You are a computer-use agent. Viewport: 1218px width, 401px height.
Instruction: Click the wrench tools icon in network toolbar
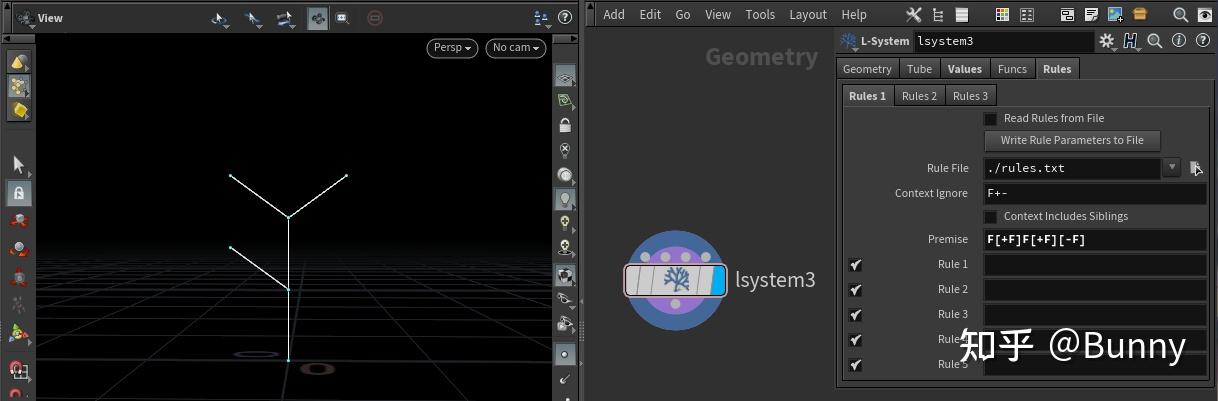(x=913, y=14)
